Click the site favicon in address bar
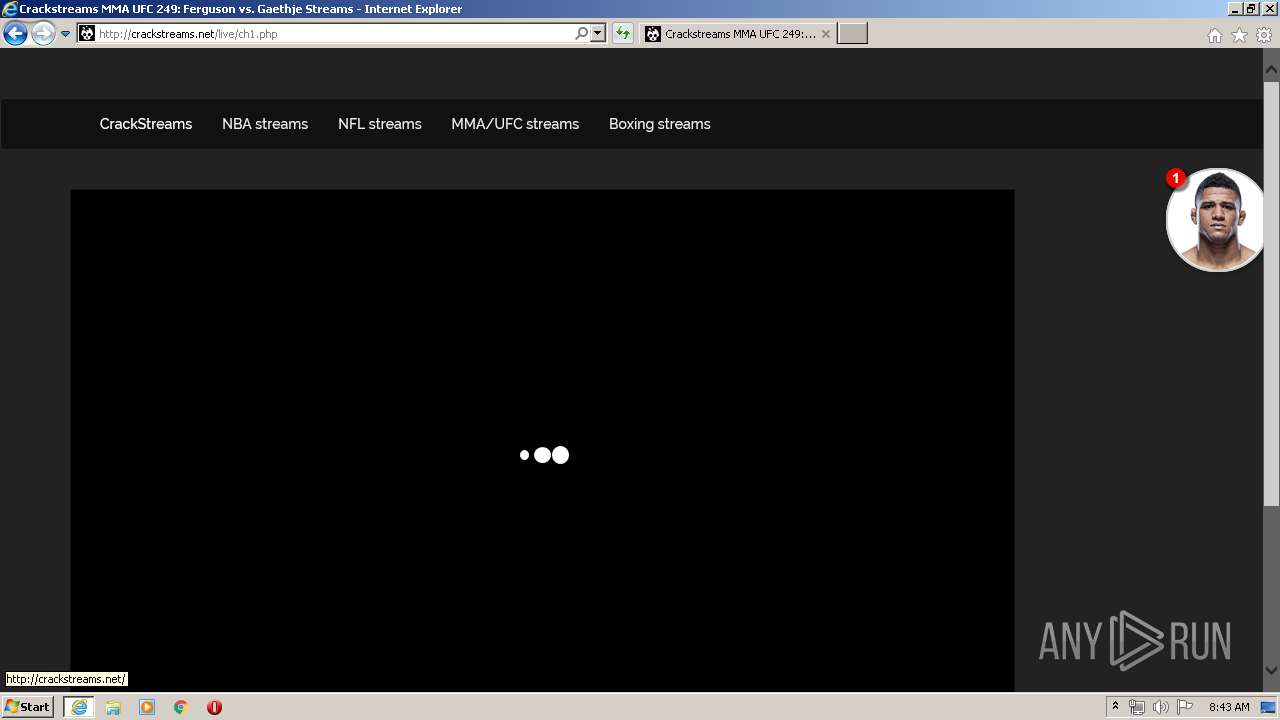This screenshot has width=1280, height=720. 87,34
